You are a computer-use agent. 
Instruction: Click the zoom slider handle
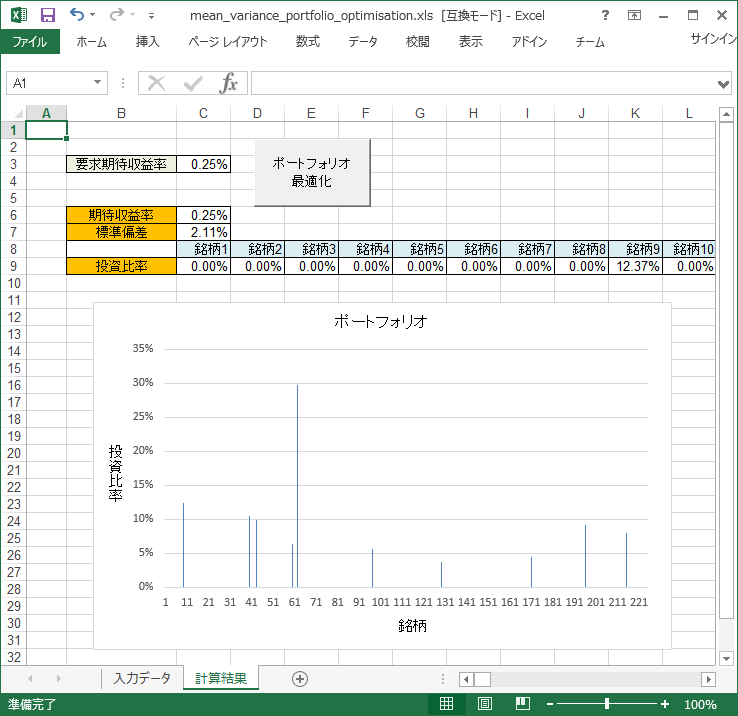tap(607, 704)
